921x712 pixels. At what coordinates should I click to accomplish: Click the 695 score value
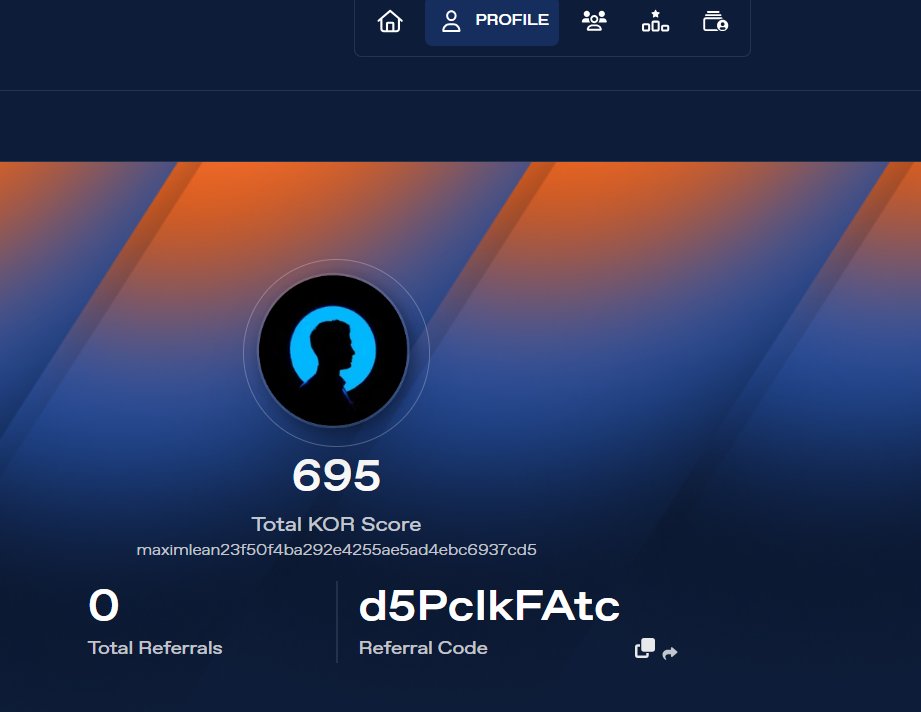click(x=337, y=475)
